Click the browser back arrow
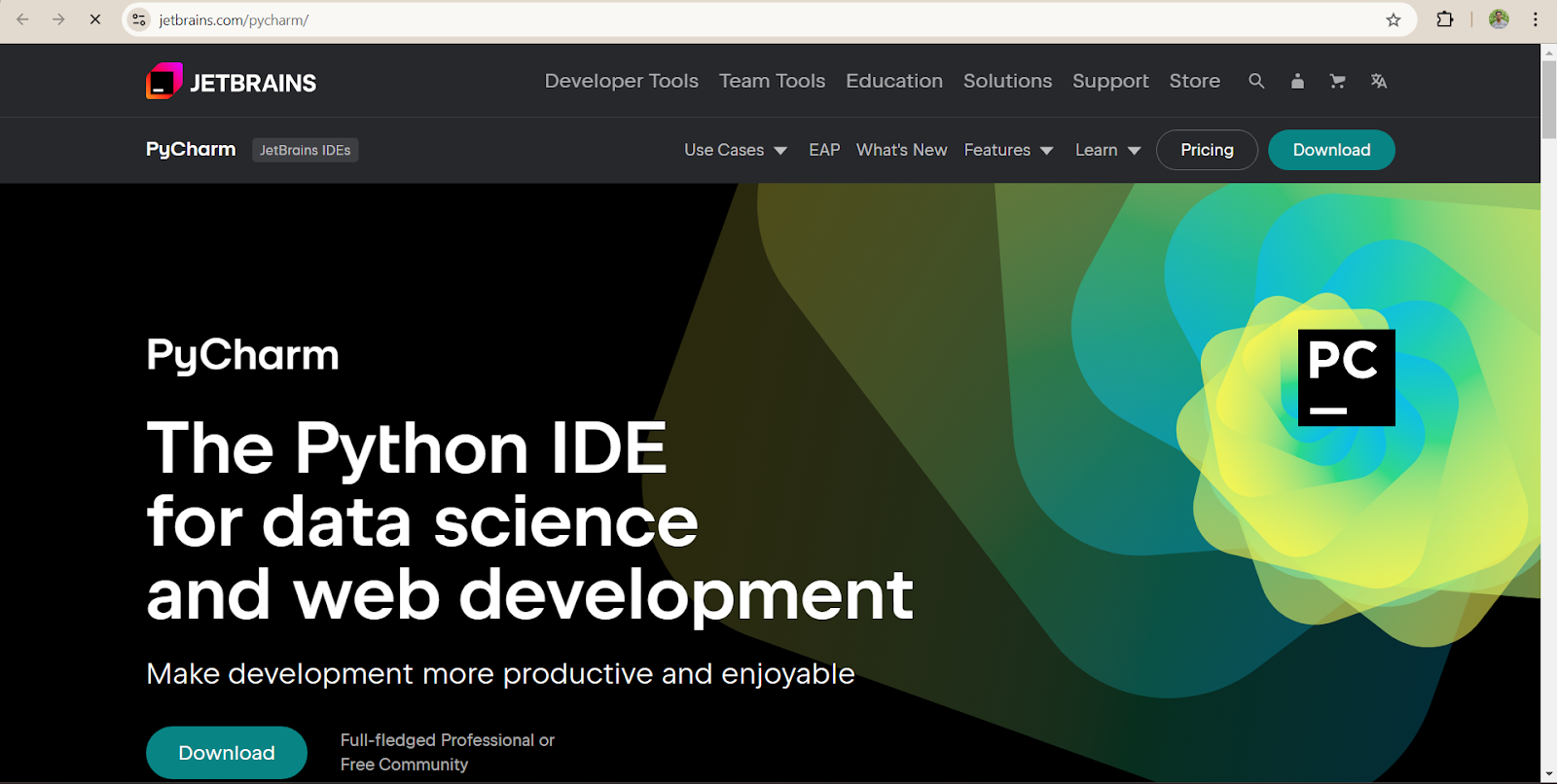The height and width of the screenshot is (784, 1557). tap(22, 19)
